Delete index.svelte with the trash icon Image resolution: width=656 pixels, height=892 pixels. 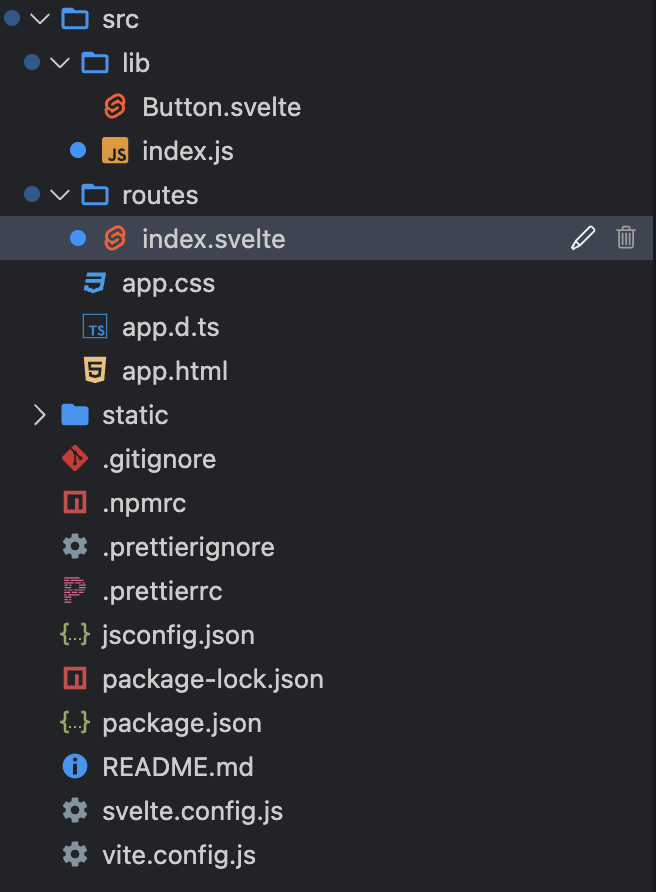pyautogui.click(x=626, y=238)
